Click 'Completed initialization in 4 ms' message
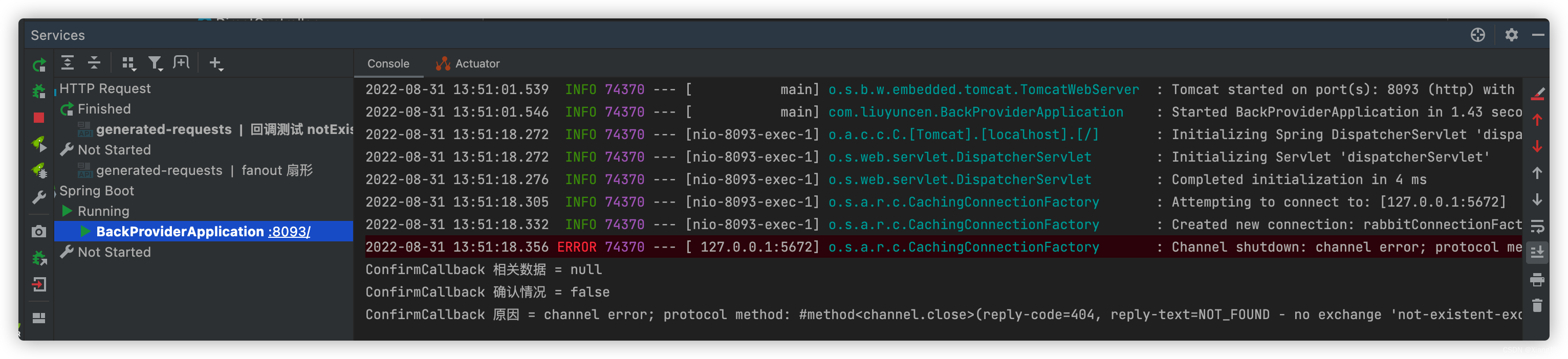This screenshot has height=359, width=1568. click(x=1298, y=180)
